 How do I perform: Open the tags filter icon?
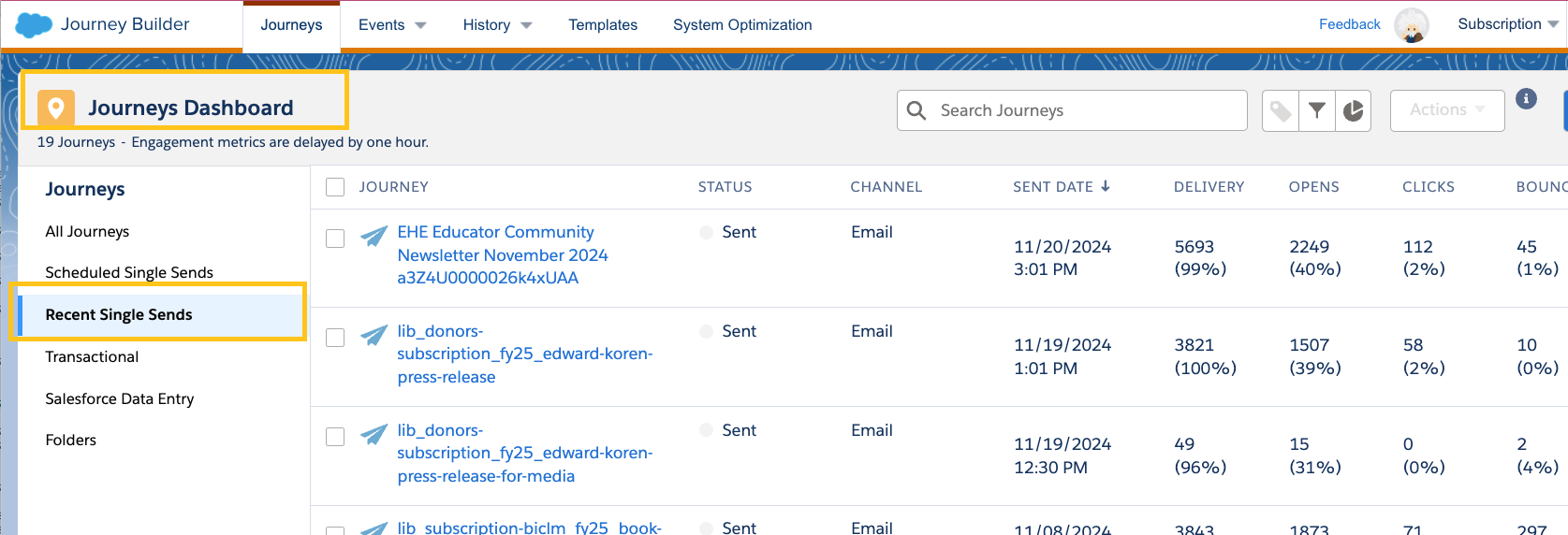(x=1281, y=111)
